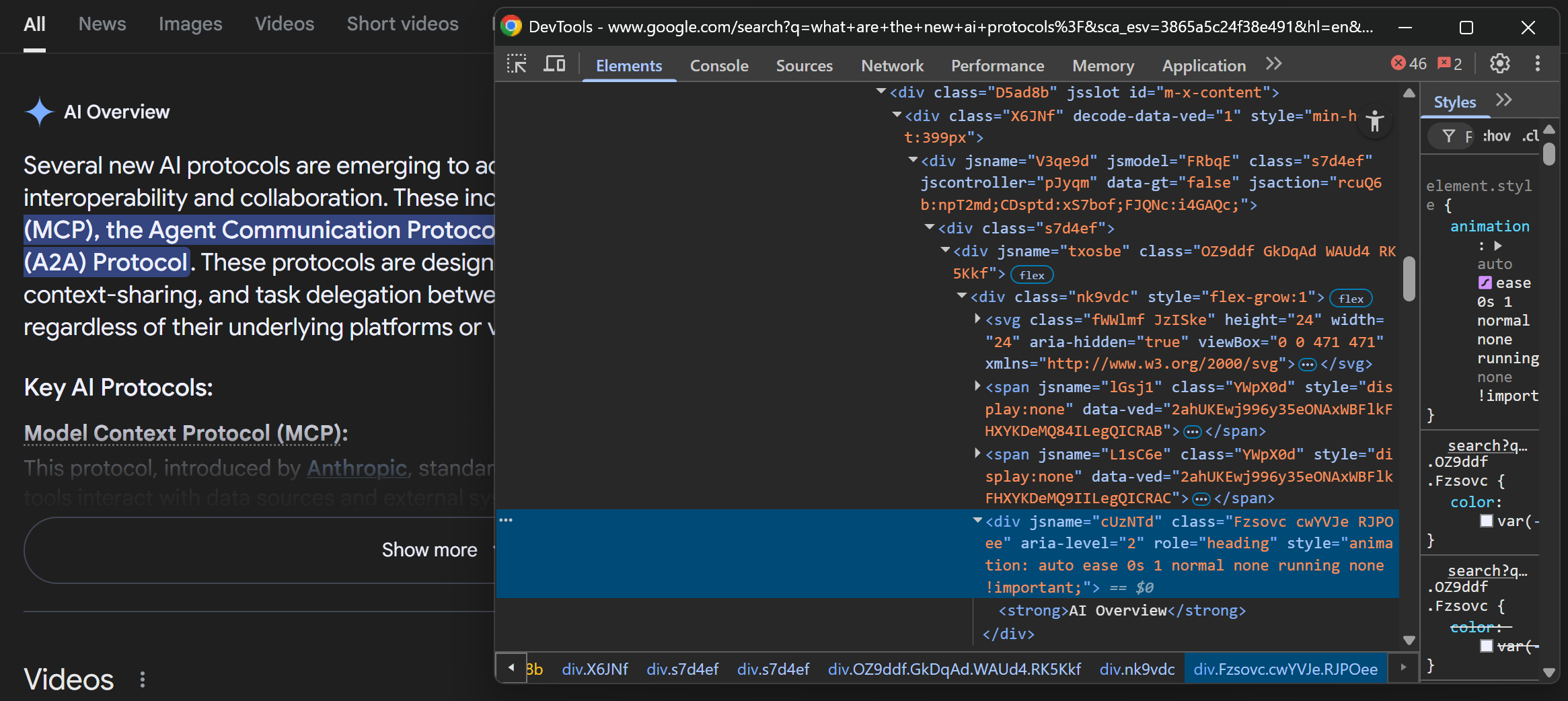Select div.nk9vdc in the breadcrumb bar
Viewport: 1568px width, 701px height.
(x=1137, y=669)
